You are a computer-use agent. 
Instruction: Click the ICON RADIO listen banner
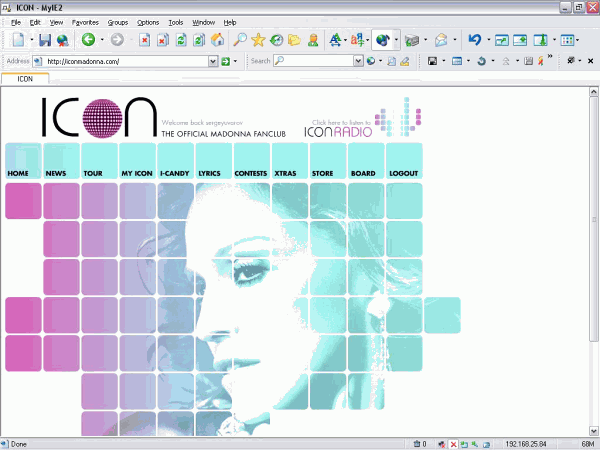(x=362, y=118)
